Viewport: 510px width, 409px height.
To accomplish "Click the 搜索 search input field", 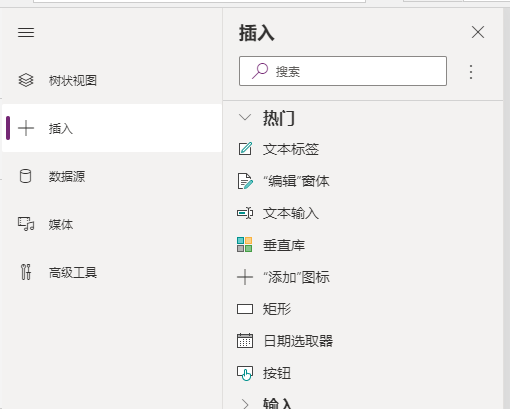I will click(343, 71).
